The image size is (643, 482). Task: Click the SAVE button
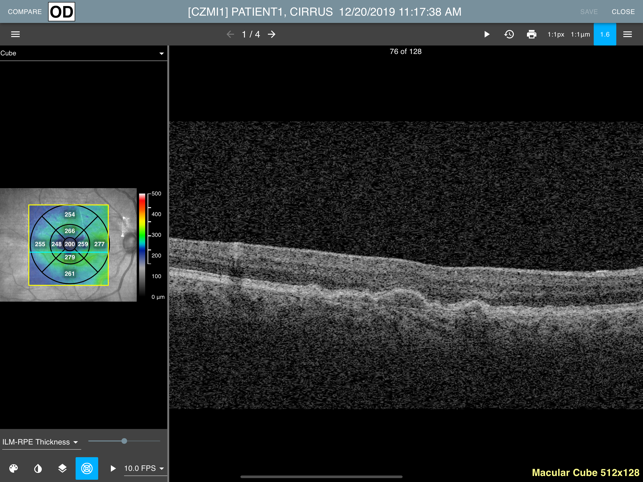tap(588, 12)
